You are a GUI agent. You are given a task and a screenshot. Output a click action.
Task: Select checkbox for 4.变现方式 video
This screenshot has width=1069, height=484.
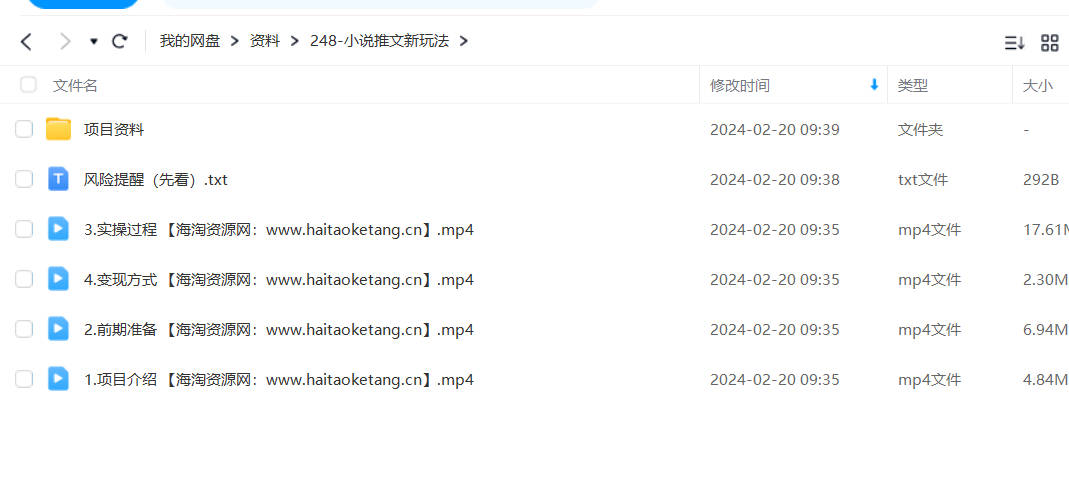pos(24,279)
